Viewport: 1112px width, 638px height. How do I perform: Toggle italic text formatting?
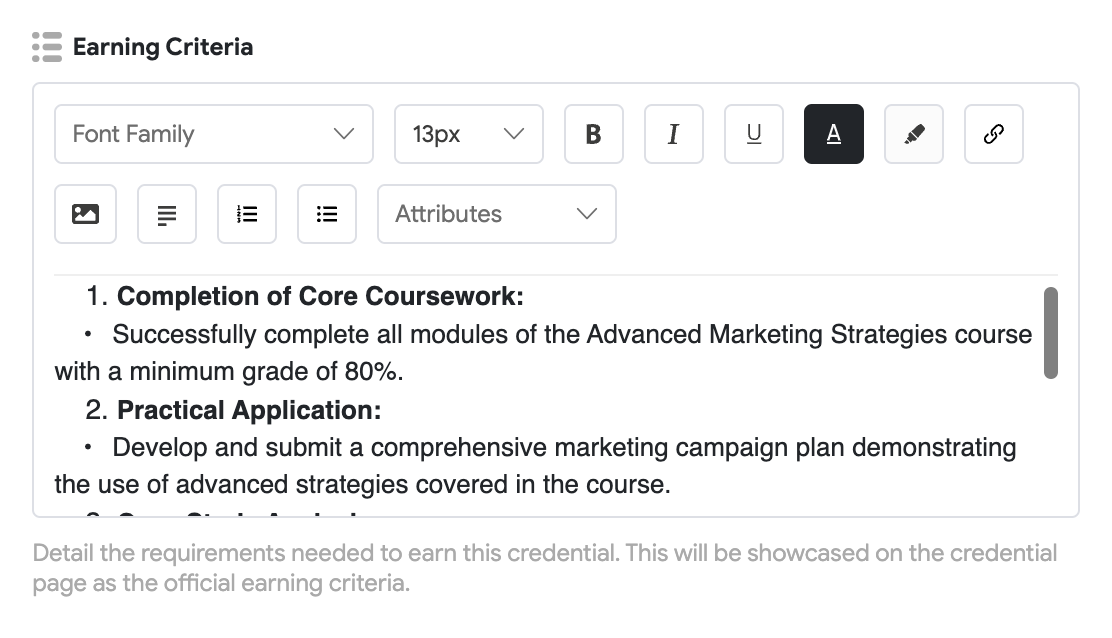(x=673, y=134)
